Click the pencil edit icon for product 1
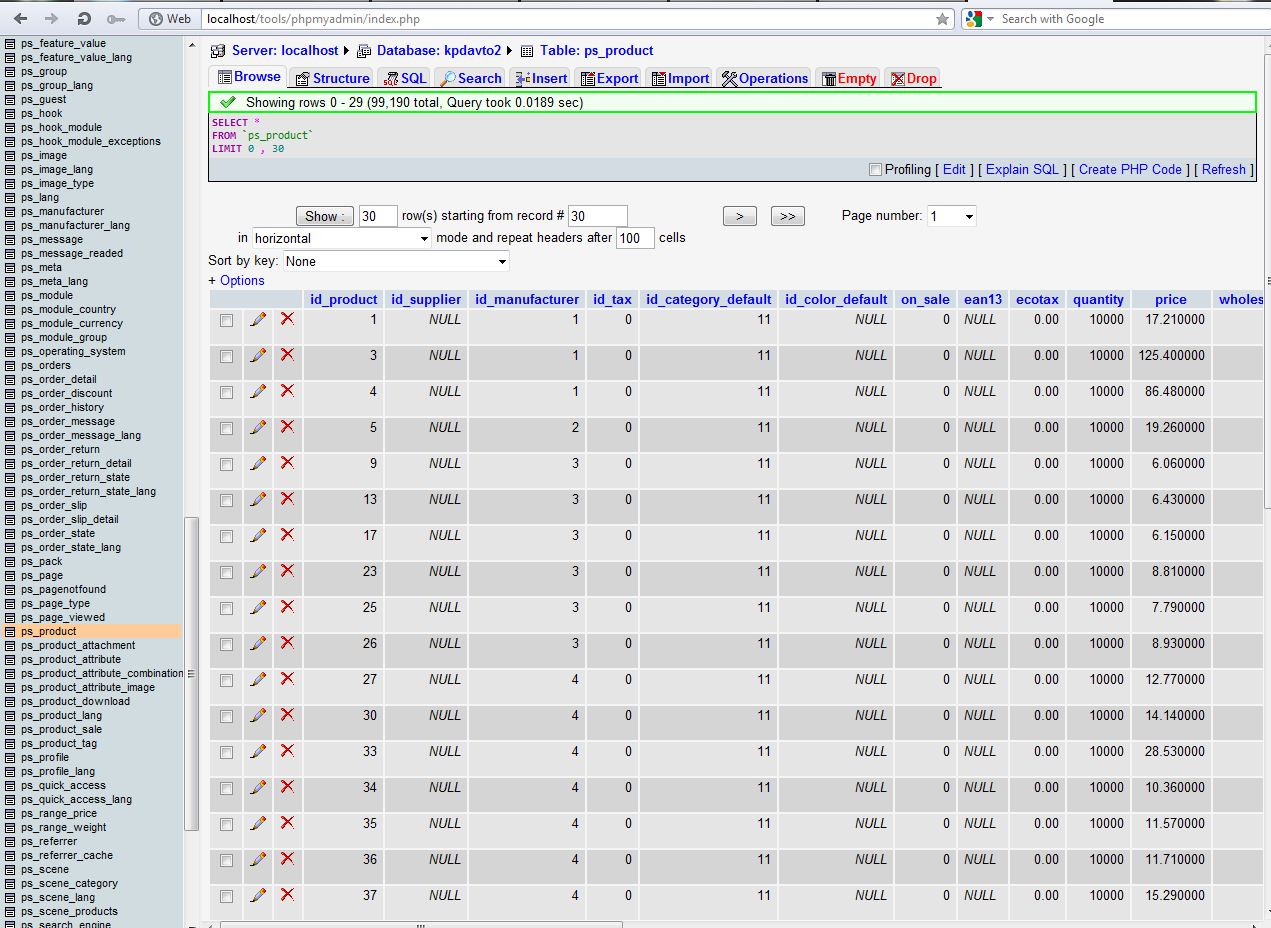The image size is (1271, 928). point(258,319)
